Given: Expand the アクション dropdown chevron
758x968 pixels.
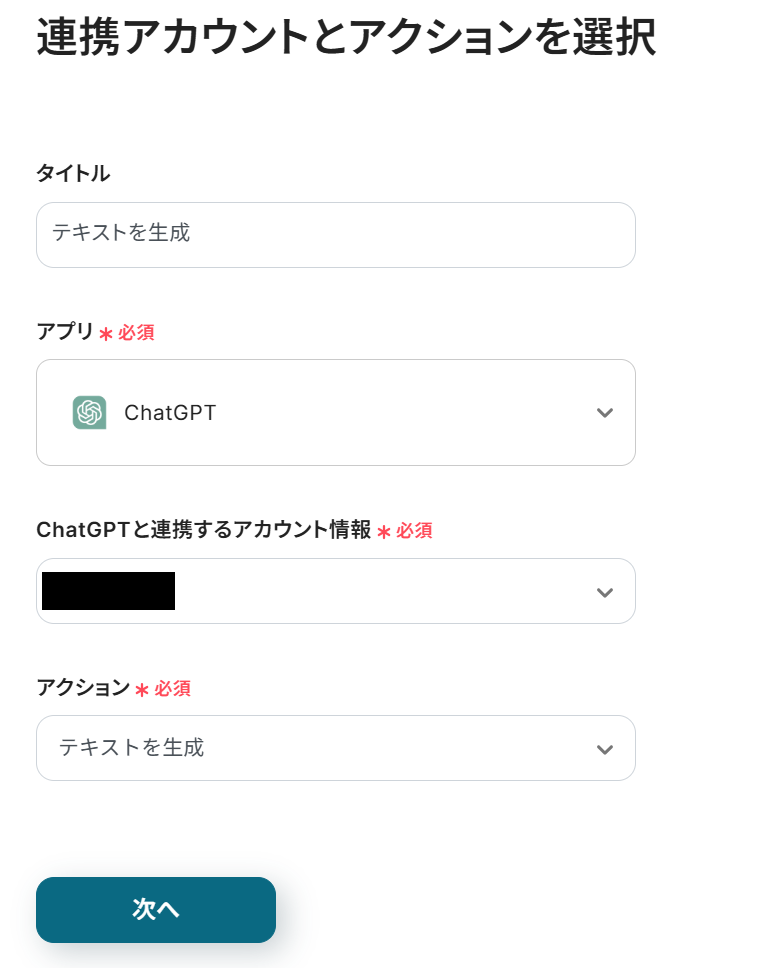Looking at the screenshot, I should tap(604, 749).
